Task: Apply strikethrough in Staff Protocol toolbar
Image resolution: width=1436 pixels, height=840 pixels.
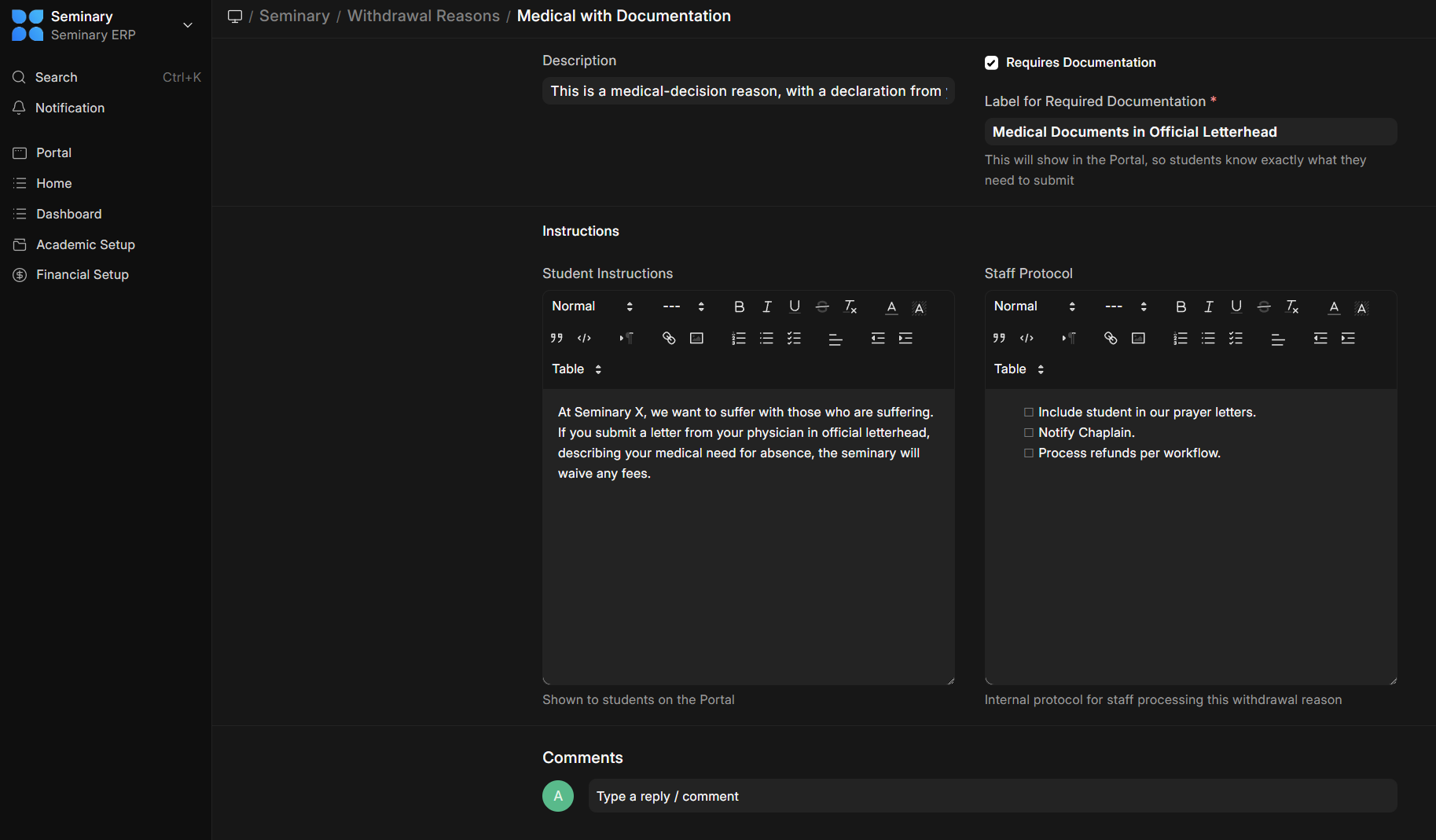Action: (x=1264, y=306)
